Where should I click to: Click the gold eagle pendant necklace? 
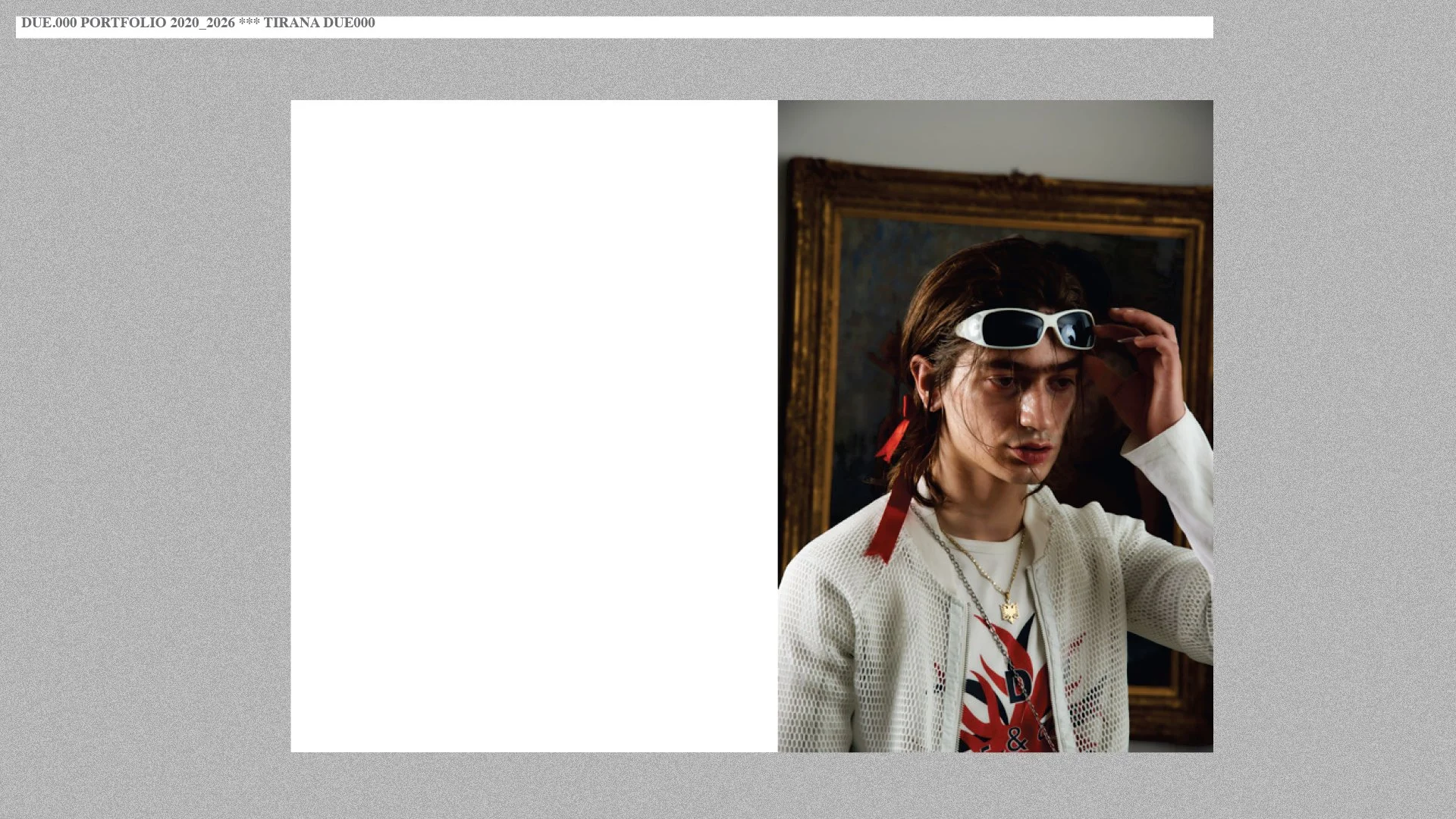pyautogui.click(x=1009, y=610)
